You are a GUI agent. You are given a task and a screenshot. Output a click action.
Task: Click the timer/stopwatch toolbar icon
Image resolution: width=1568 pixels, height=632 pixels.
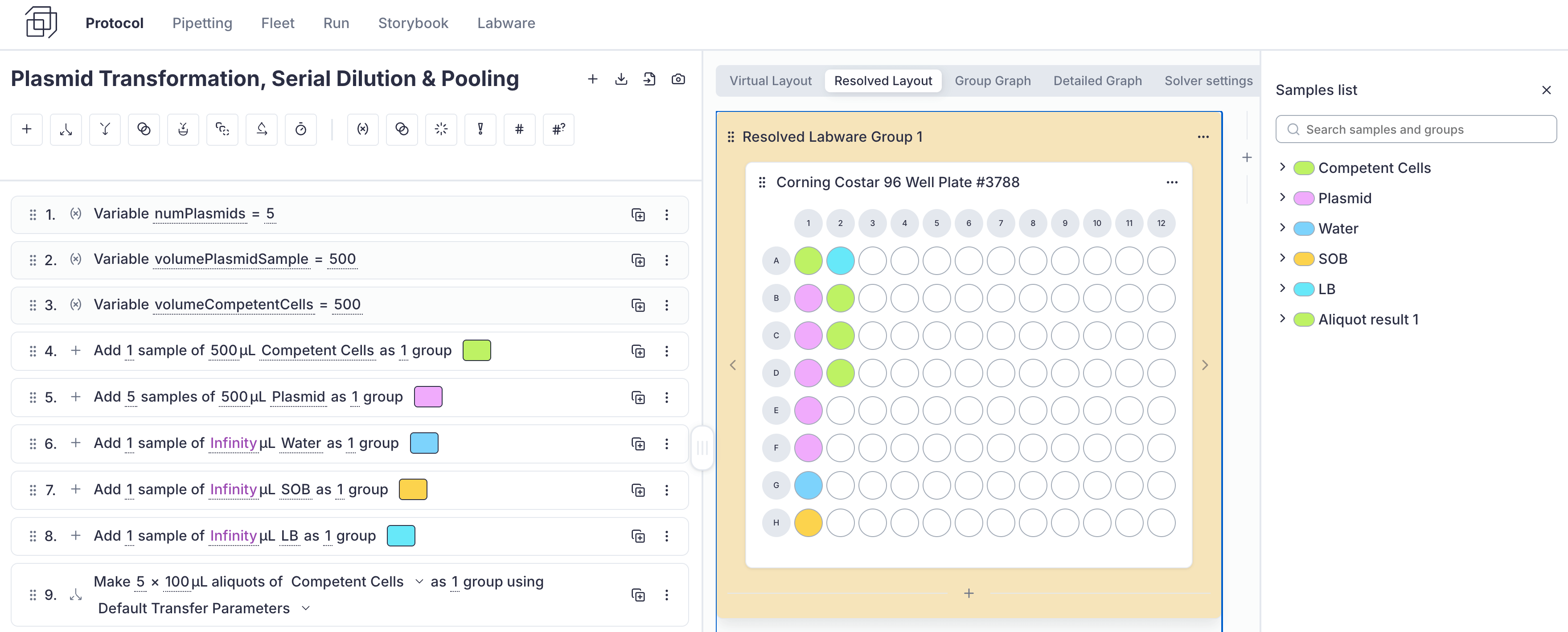tap(301, 129)
